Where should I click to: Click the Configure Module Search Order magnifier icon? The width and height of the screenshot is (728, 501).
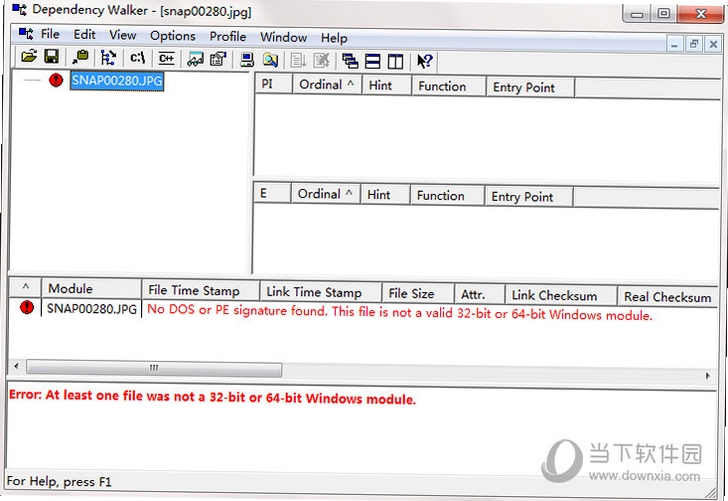270,60
